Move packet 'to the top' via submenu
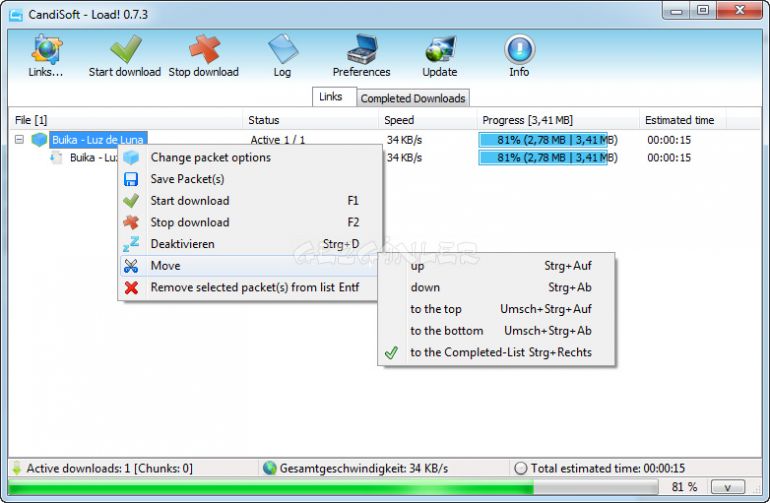The width and height of the screenshot is (770, 503). point(436,309)
